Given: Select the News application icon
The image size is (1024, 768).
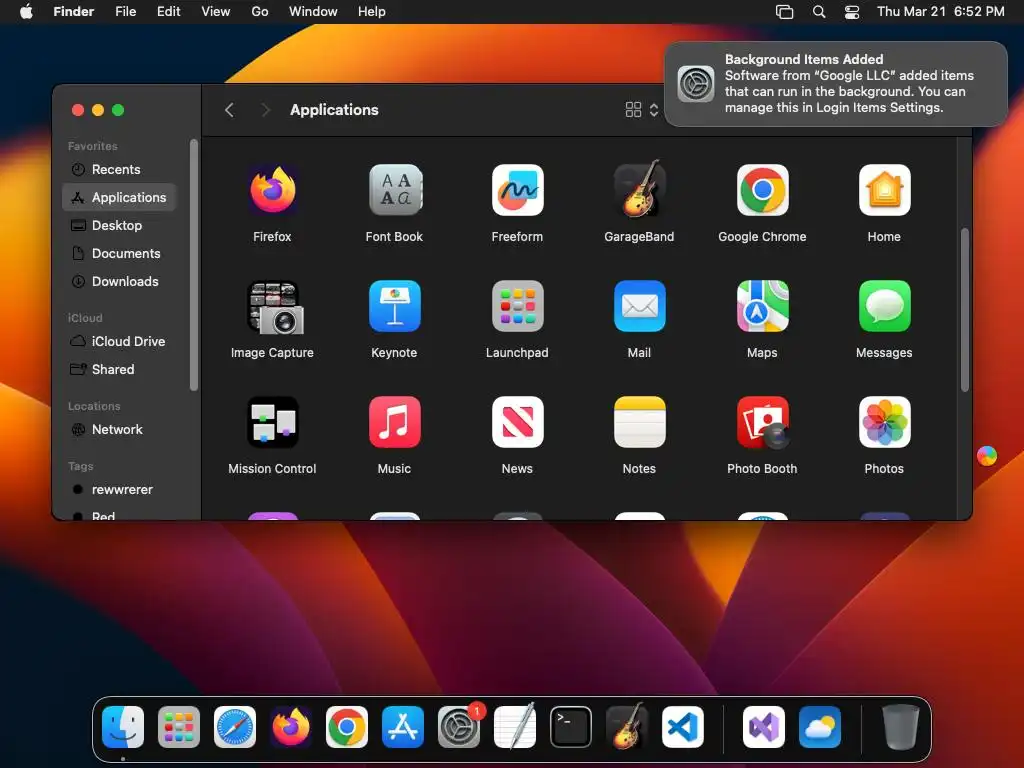Looking at the screenshot, I should coord(517,423).
